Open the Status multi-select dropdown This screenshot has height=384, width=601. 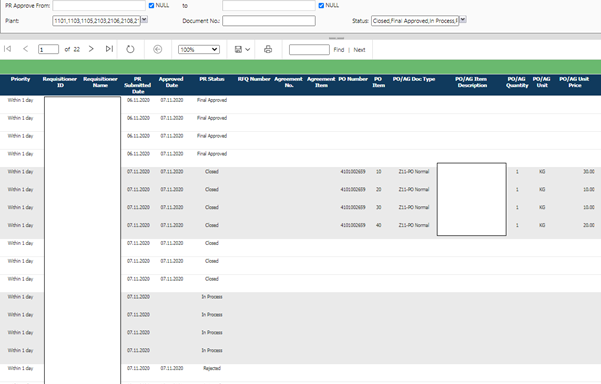(x=463, y=20)
